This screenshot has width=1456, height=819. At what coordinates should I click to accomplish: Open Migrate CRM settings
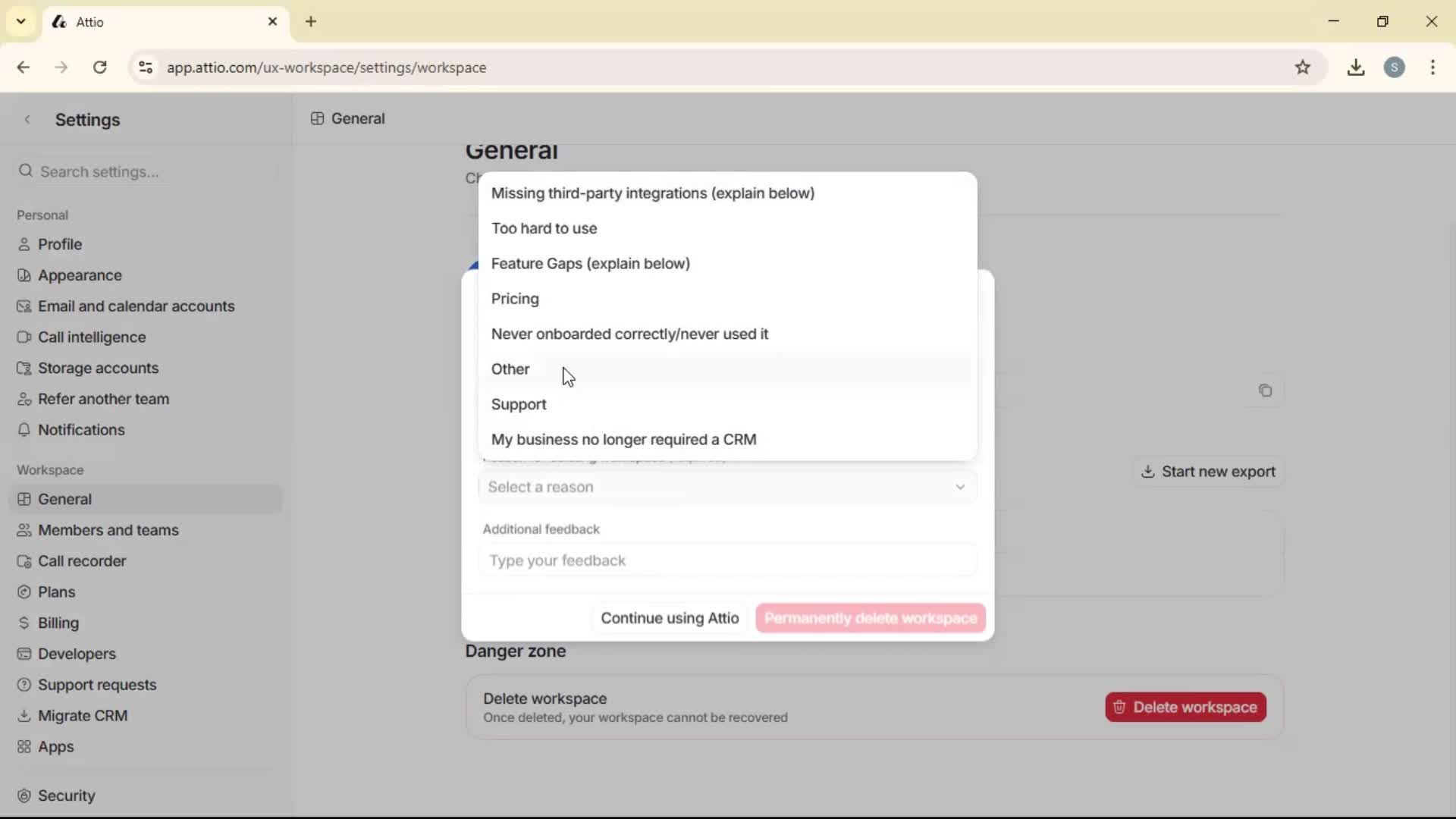pyautogui.click(x=83, y=715)
